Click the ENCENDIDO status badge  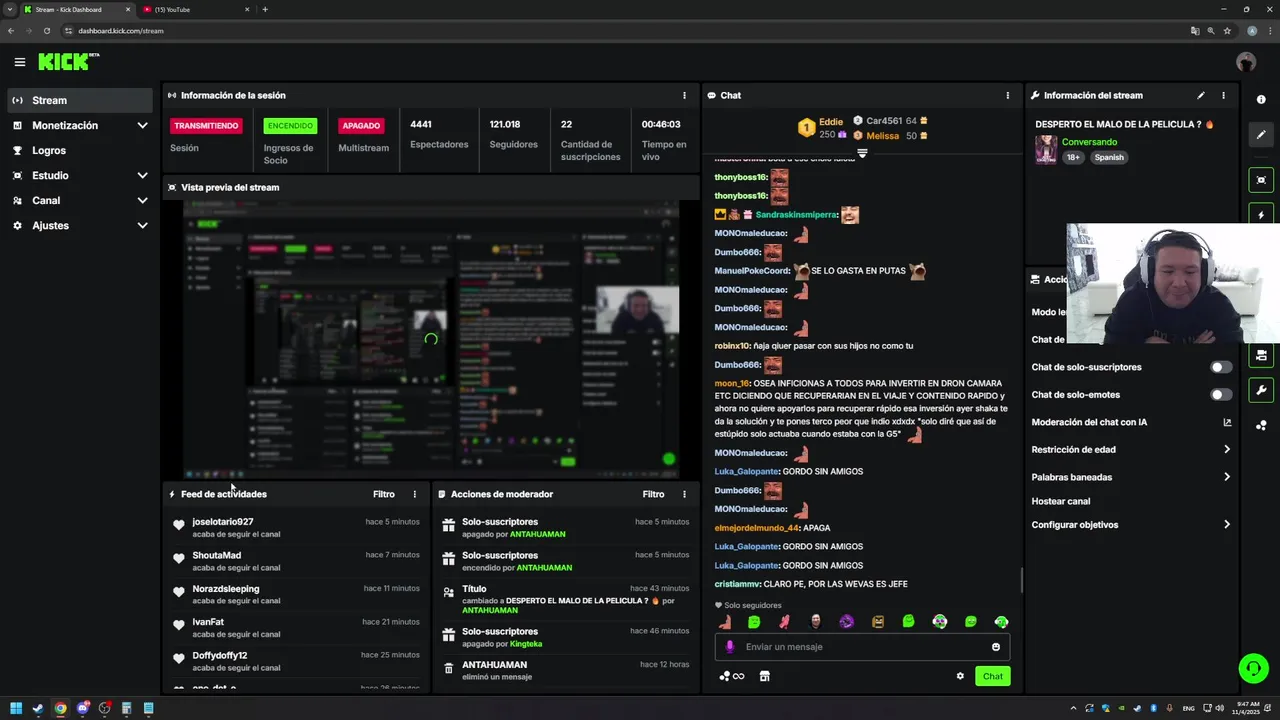click(x=290, y=126)
